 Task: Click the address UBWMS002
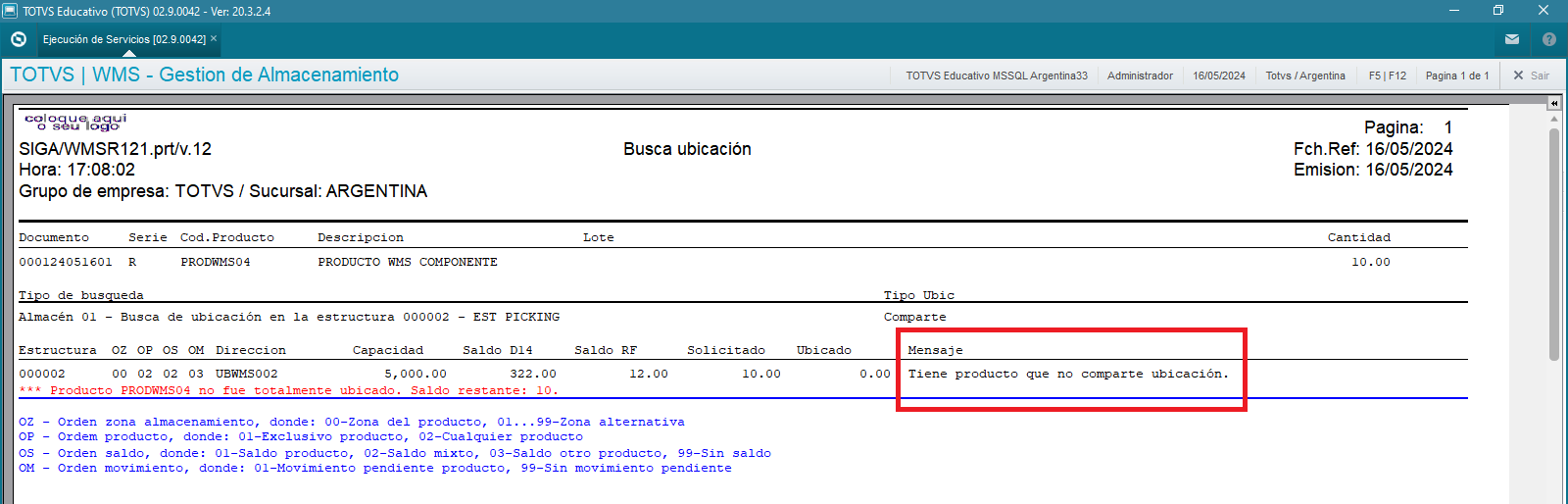click(247, 374)
